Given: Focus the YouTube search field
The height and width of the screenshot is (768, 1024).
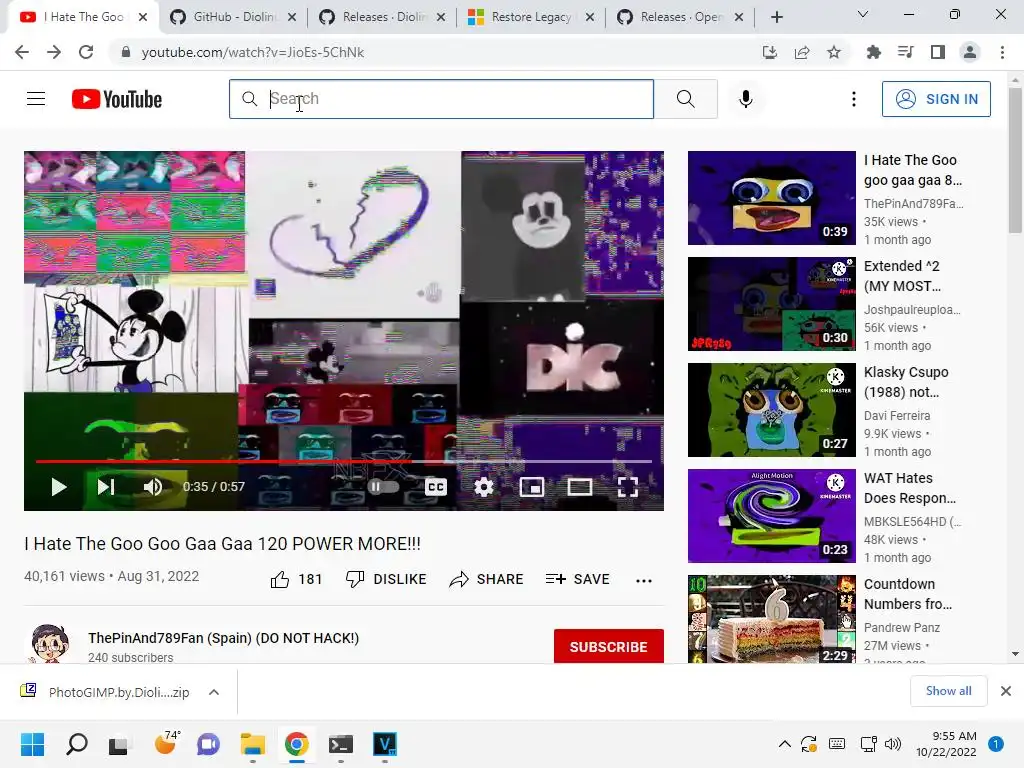Looking at the screenshot, I should (x=441, y=99).
